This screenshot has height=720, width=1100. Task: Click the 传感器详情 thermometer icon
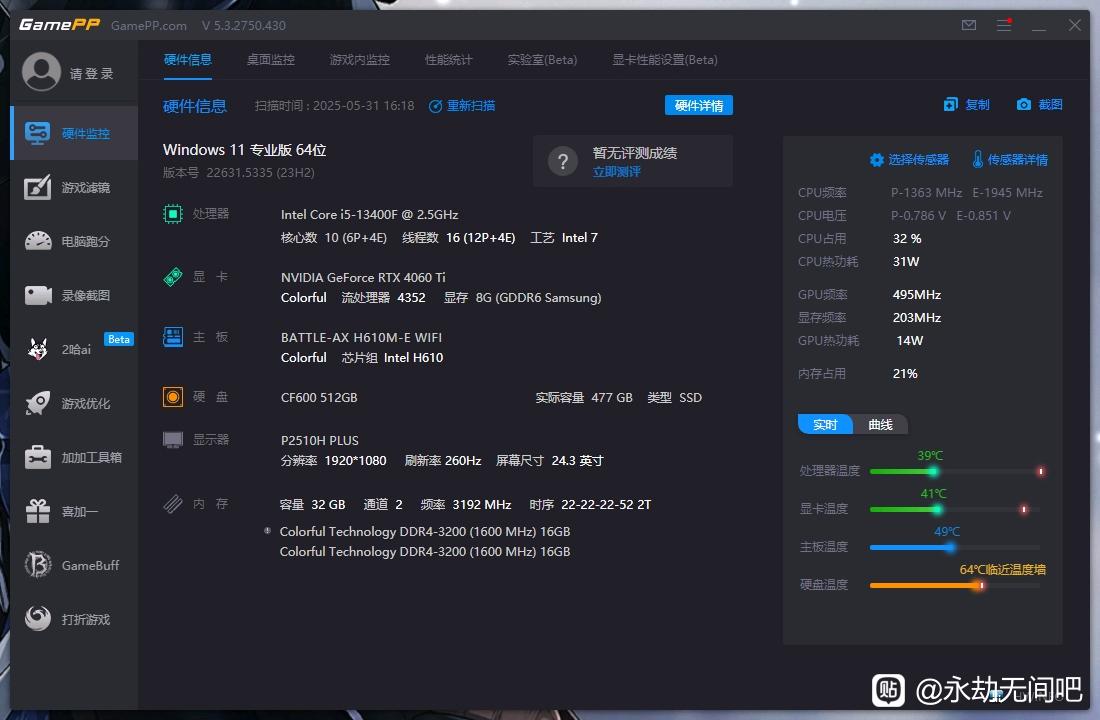click(977, 159)
